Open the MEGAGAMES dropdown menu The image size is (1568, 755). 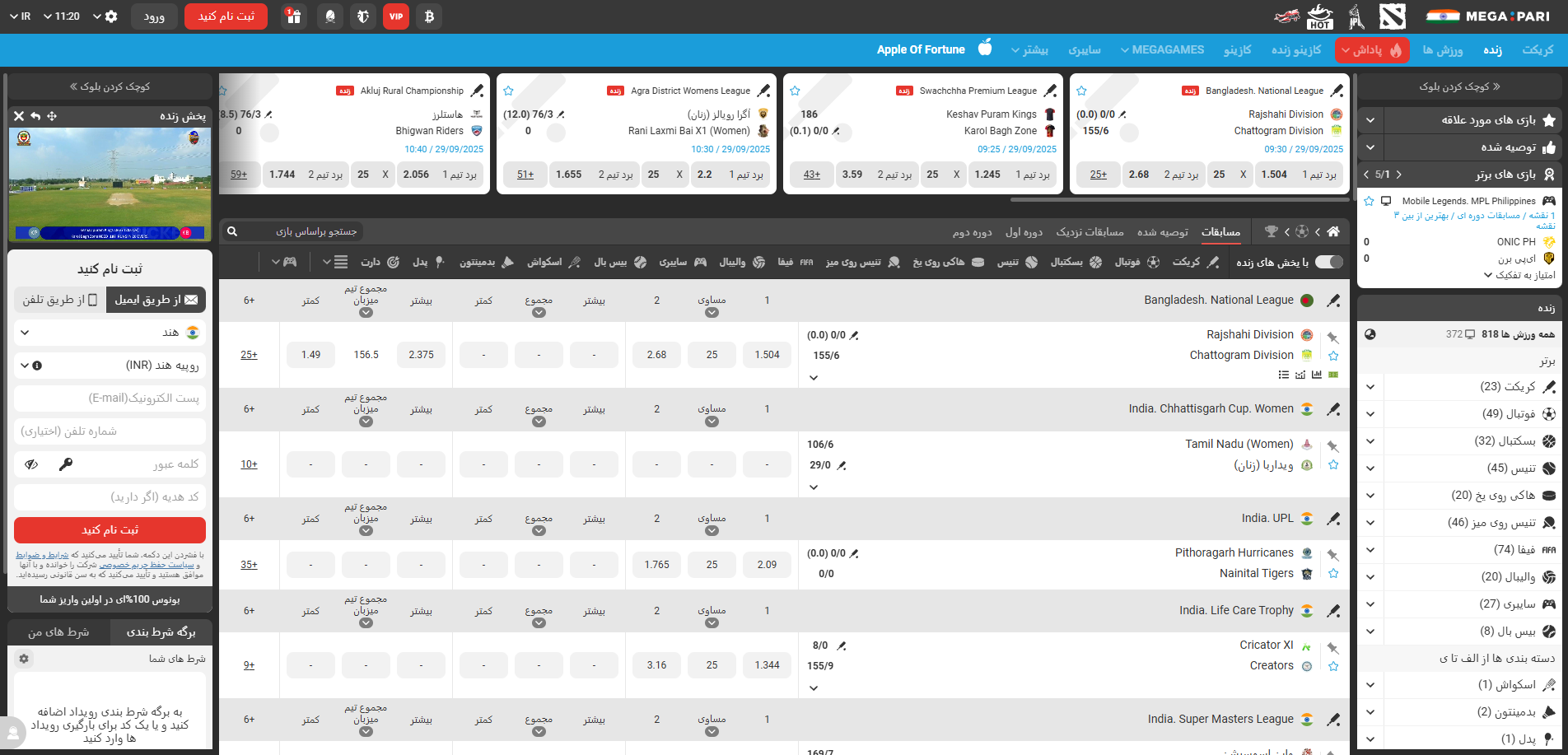[1162, 50]
